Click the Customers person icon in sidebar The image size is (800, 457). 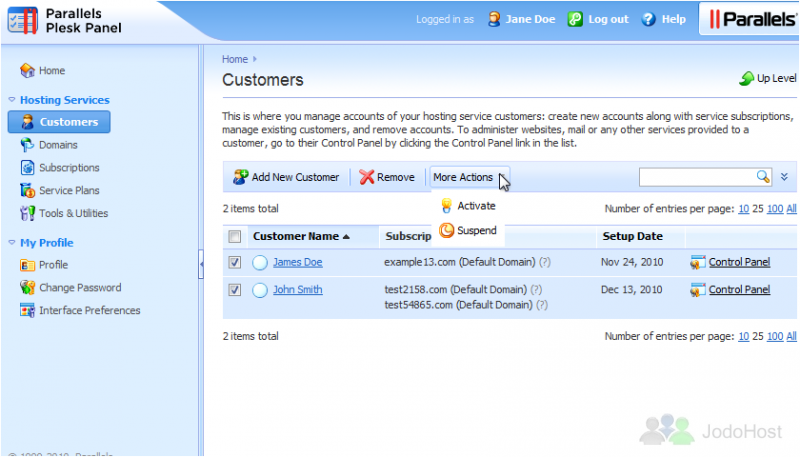[27, 122]
